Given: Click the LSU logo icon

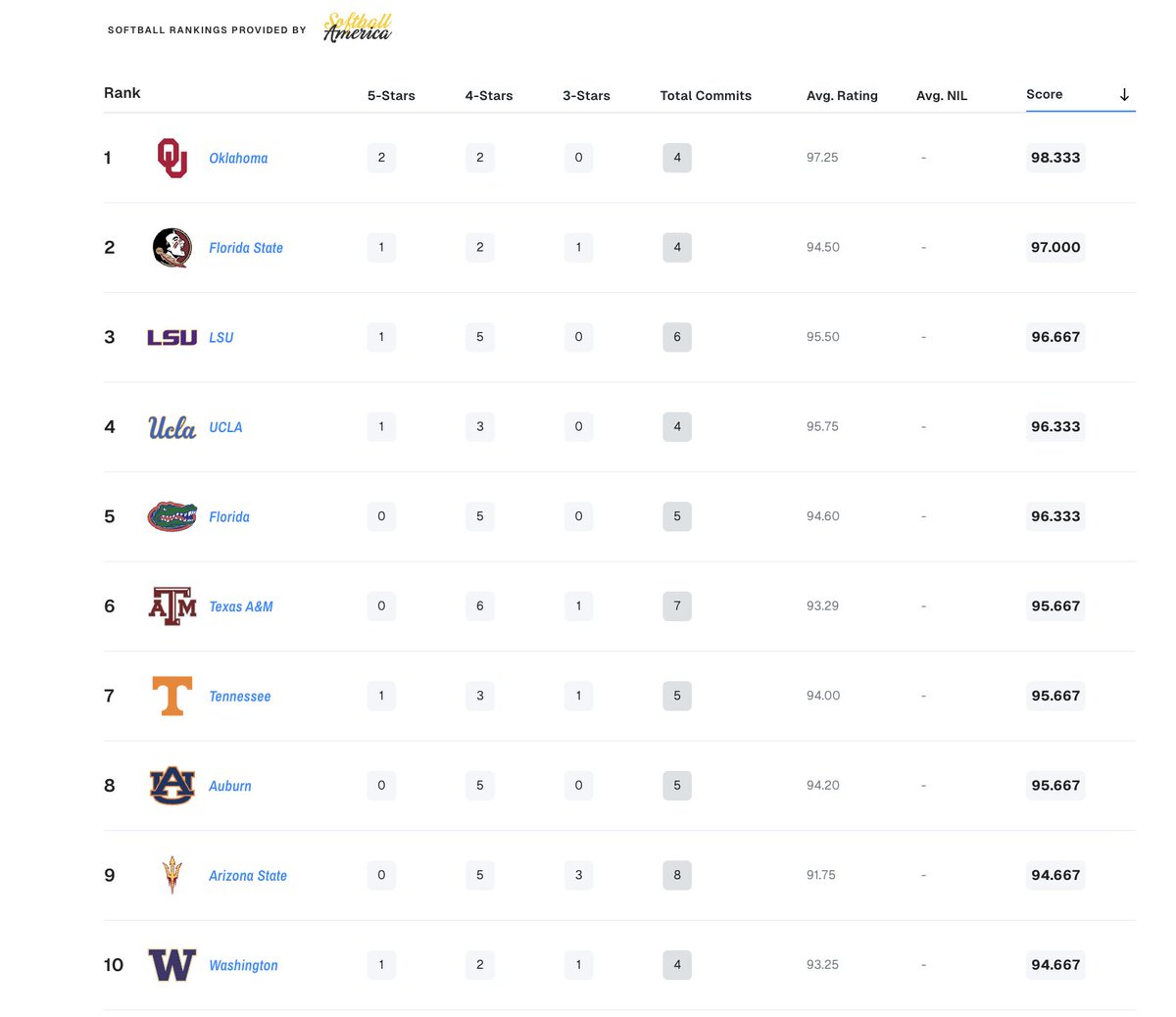Looking at the screenshot, I should [172, 338].
